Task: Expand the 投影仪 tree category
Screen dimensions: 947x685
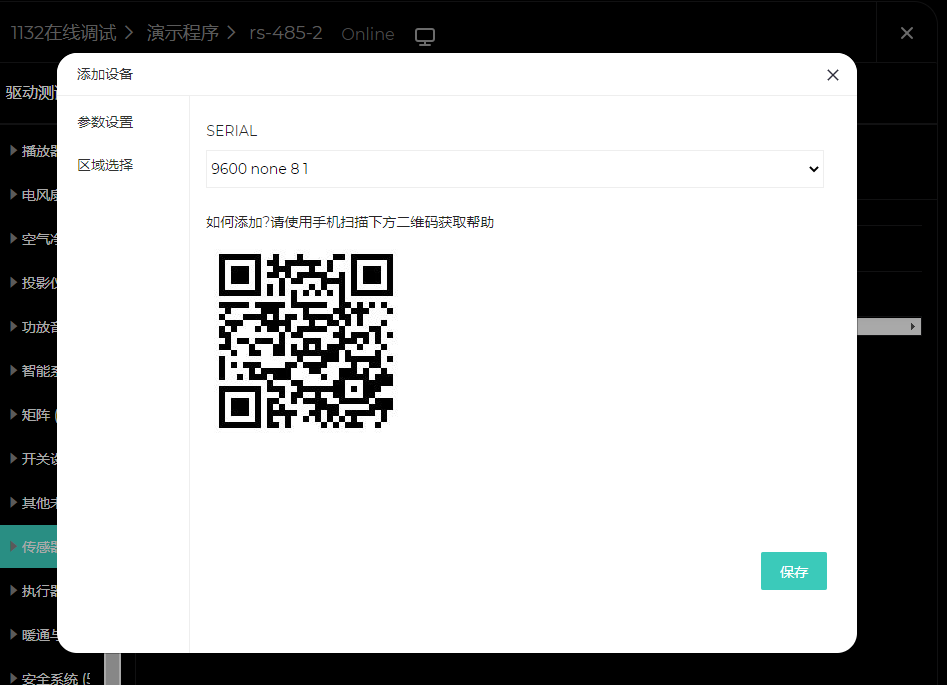Action: [x=13, y=283]
